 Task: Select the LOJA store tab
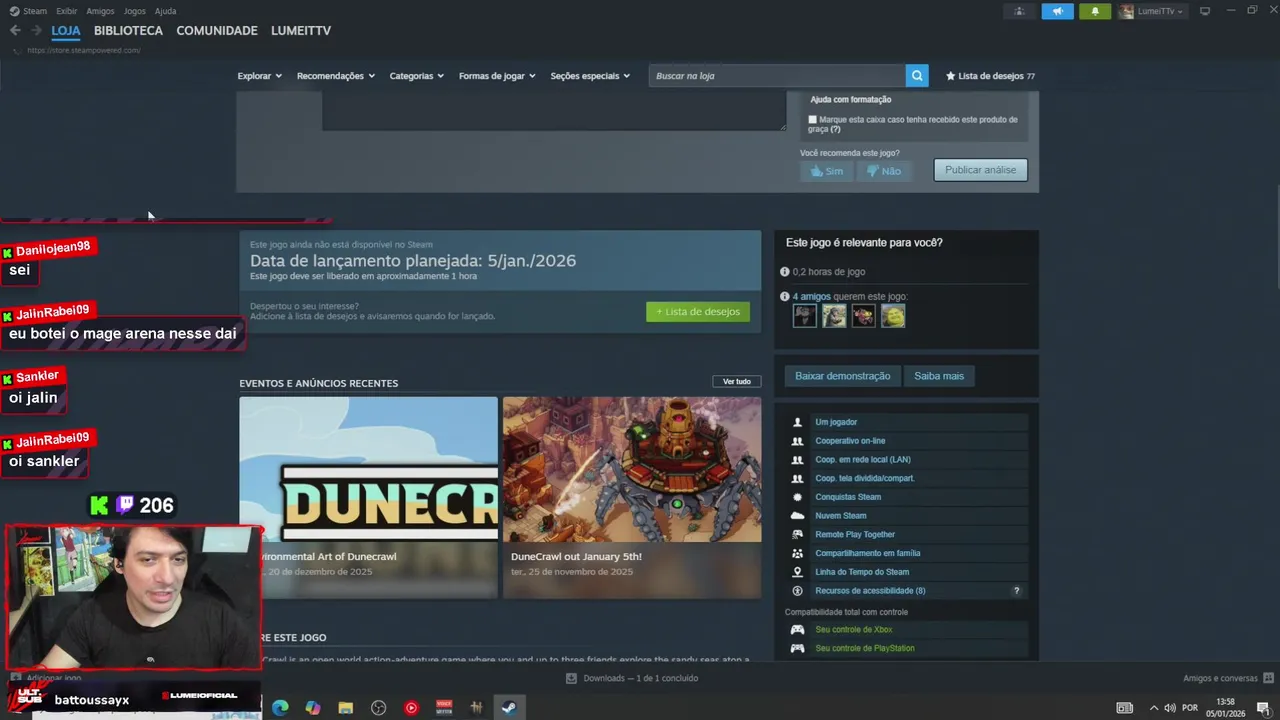(66, 31)
